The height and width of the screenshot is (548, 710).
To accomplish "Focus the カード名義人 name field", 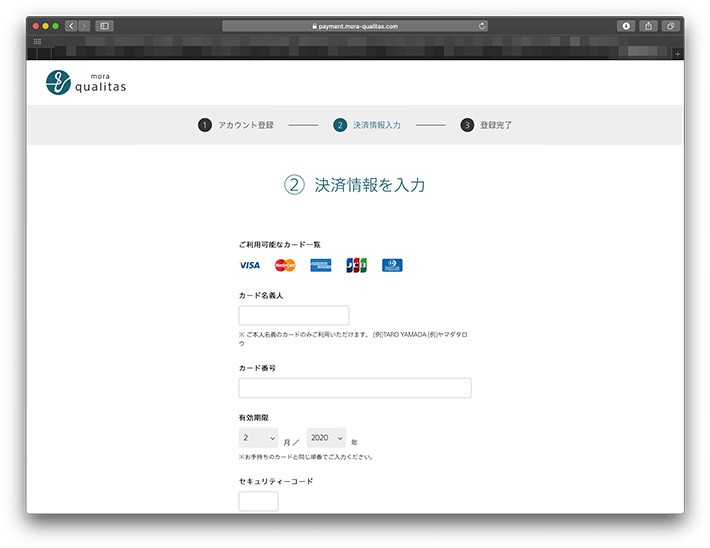I will [x=294, y=315].
